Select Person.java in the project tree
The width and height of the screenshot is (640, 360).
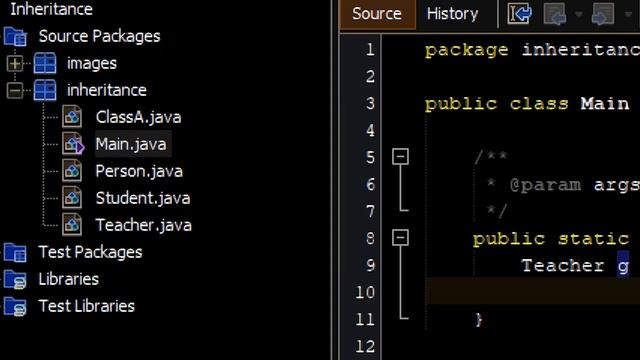139,171
